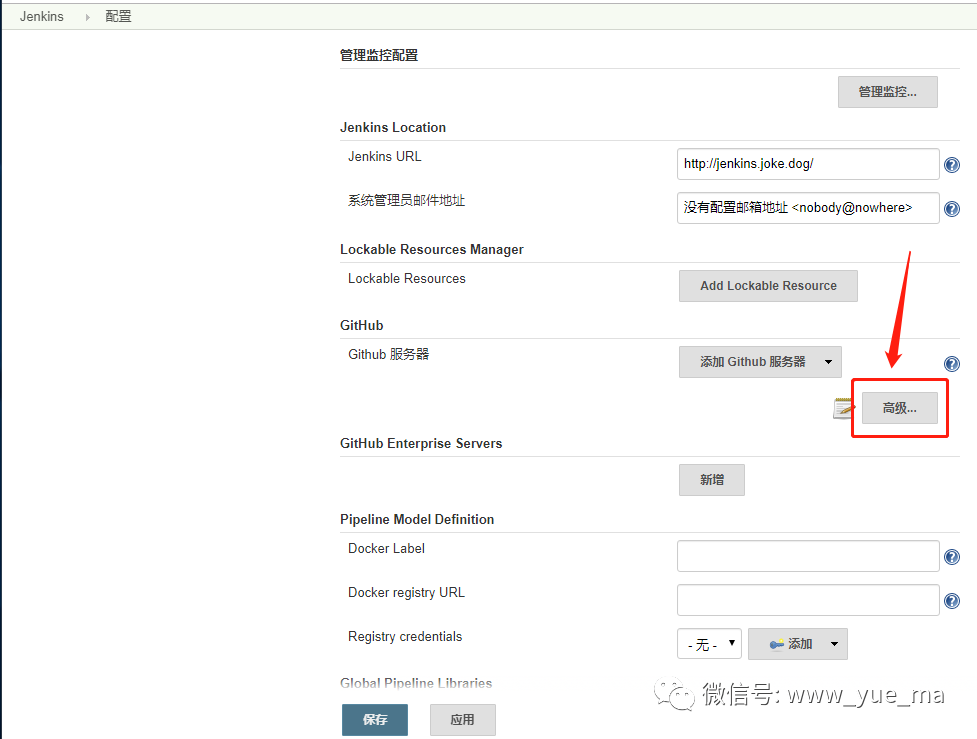Screen dimensions: 977x739
Task: Click 新增 under GitHub Enterprise Servers
Action: click(711, 479)
